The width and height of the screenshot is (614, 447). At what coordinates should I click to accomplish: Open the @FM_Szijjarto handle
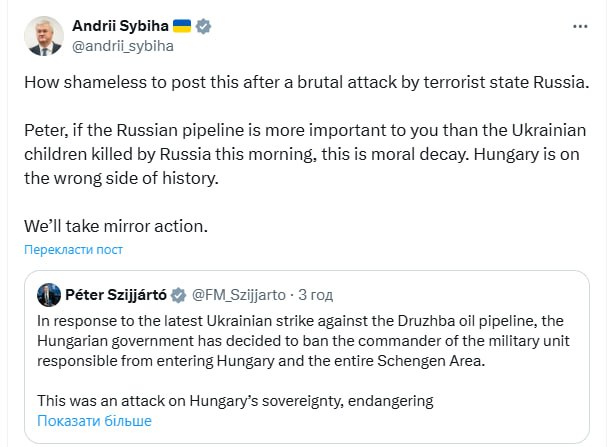pos(238,295)
